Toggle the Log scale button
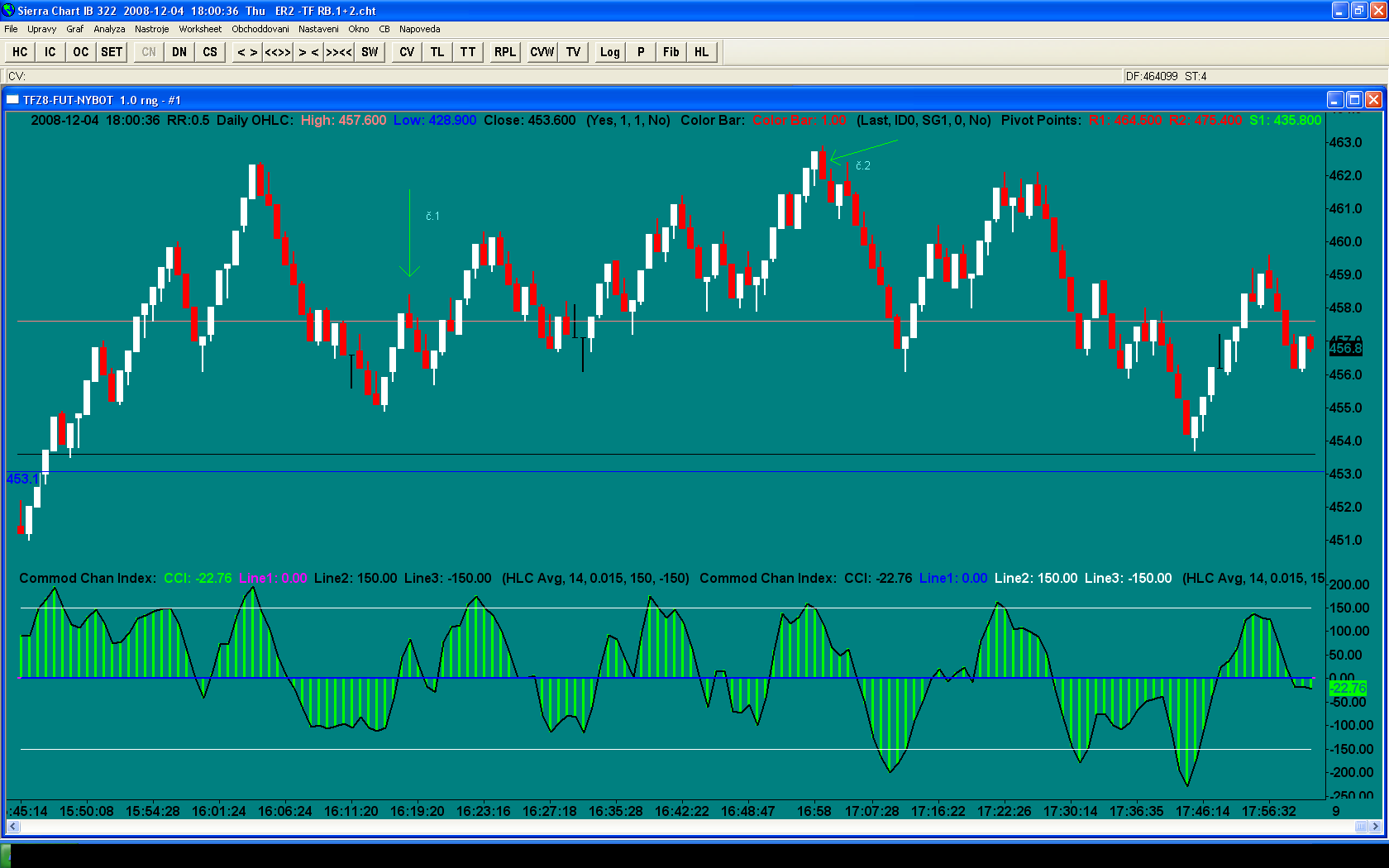1389x868 pixels. tap(609, 52)
